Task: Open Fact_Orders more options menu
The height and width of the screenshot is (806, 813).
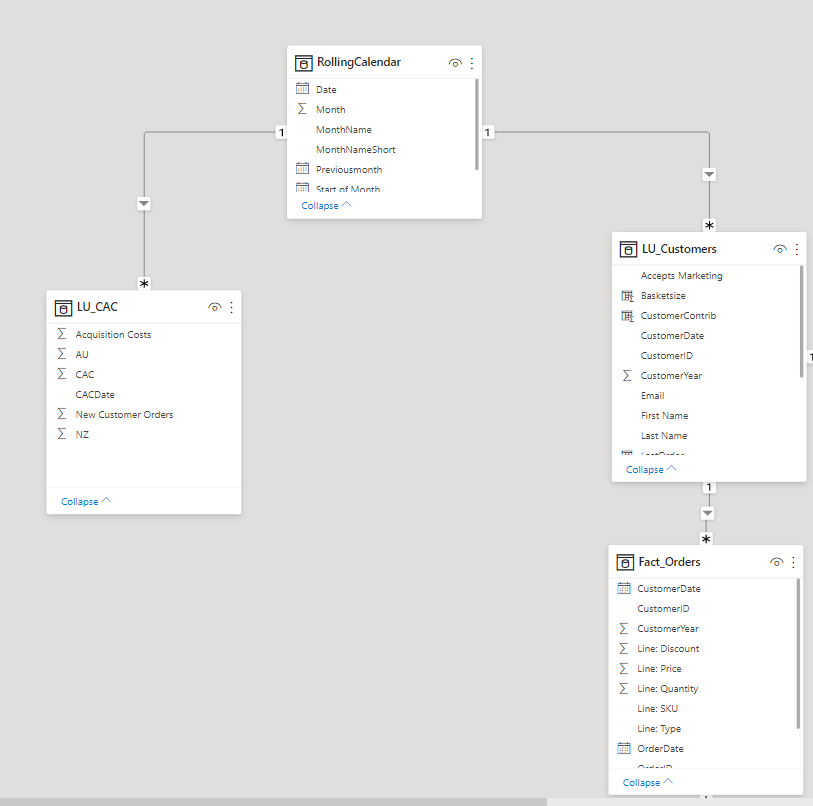Action: pyautogui.click(x=793, y=562)
